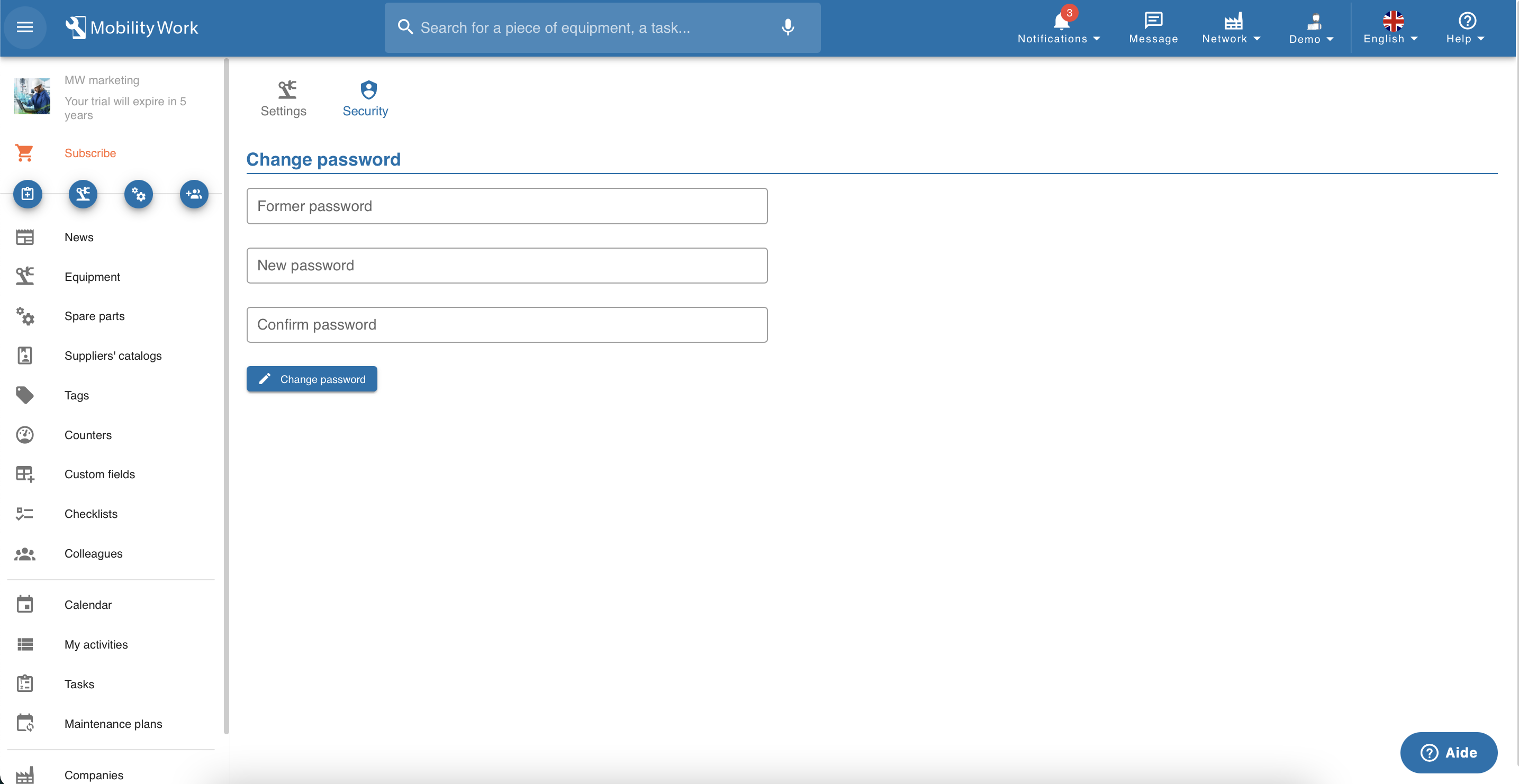Click the Demo user avatar icon
Viewport: 1519px width, 784px height.
pyautogui.click(x=1313, y=21)
